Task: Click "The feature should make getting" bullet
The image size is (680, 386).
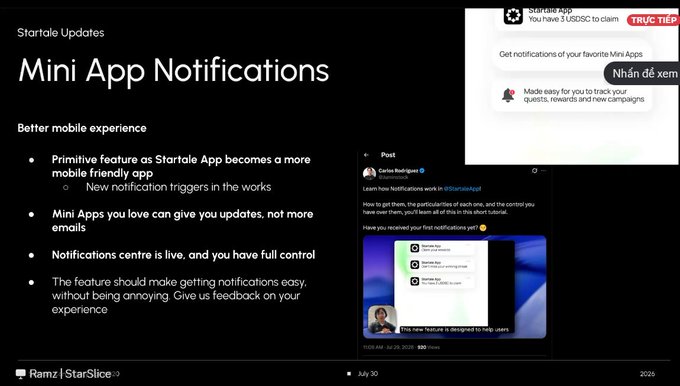Action: click(x=179, y=295)
